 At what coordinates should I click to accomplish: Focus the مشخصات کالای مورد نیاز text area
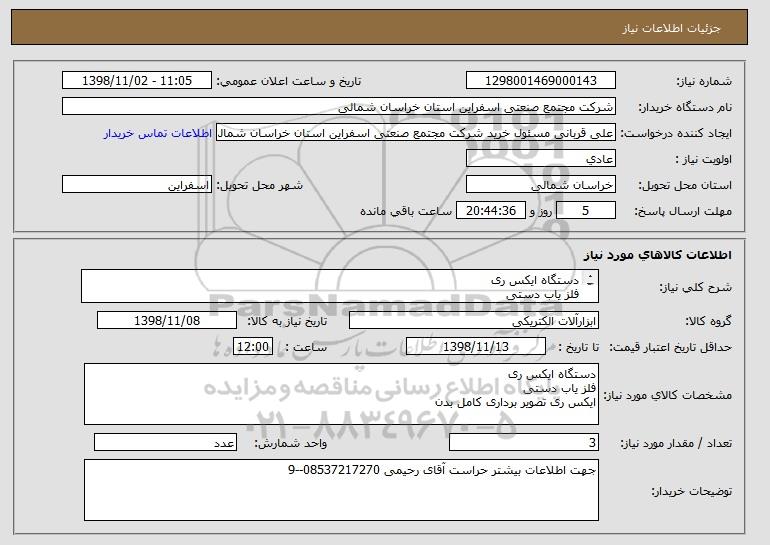point(341,394)
